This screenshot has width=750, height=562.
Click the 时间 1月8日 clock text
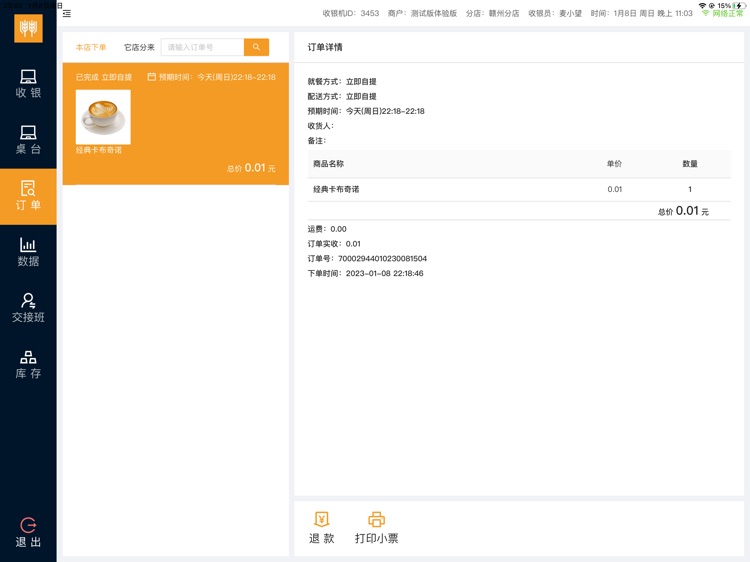pos(641,13)
